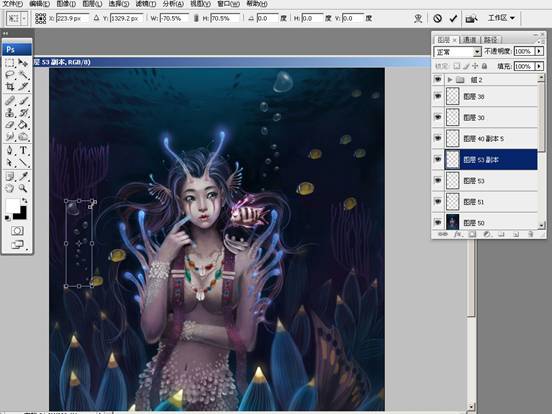Select the Lasso tool

(x=10, y=75)
